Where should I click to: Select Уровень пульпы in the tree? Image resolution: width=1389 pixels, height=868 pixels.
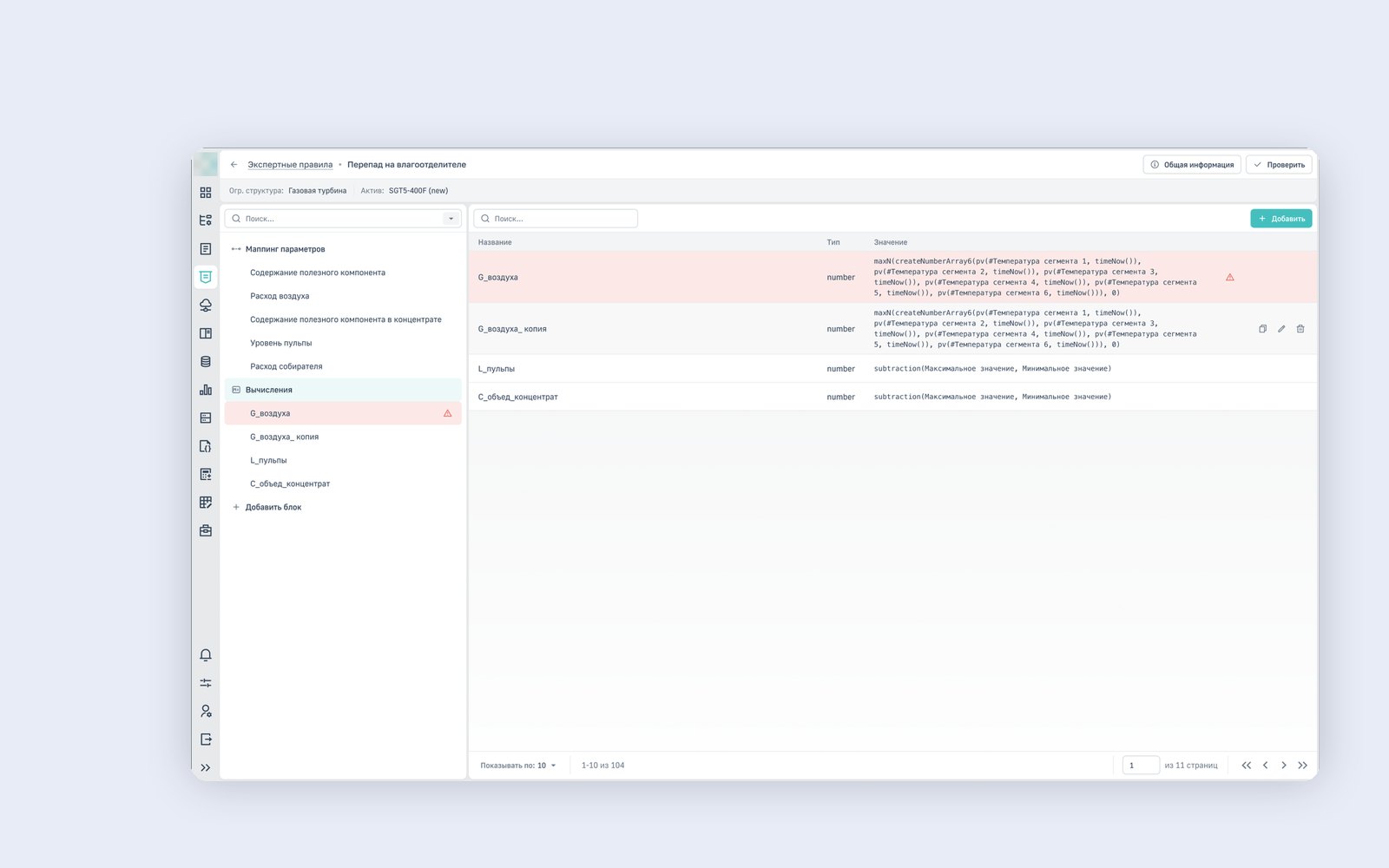281,343
